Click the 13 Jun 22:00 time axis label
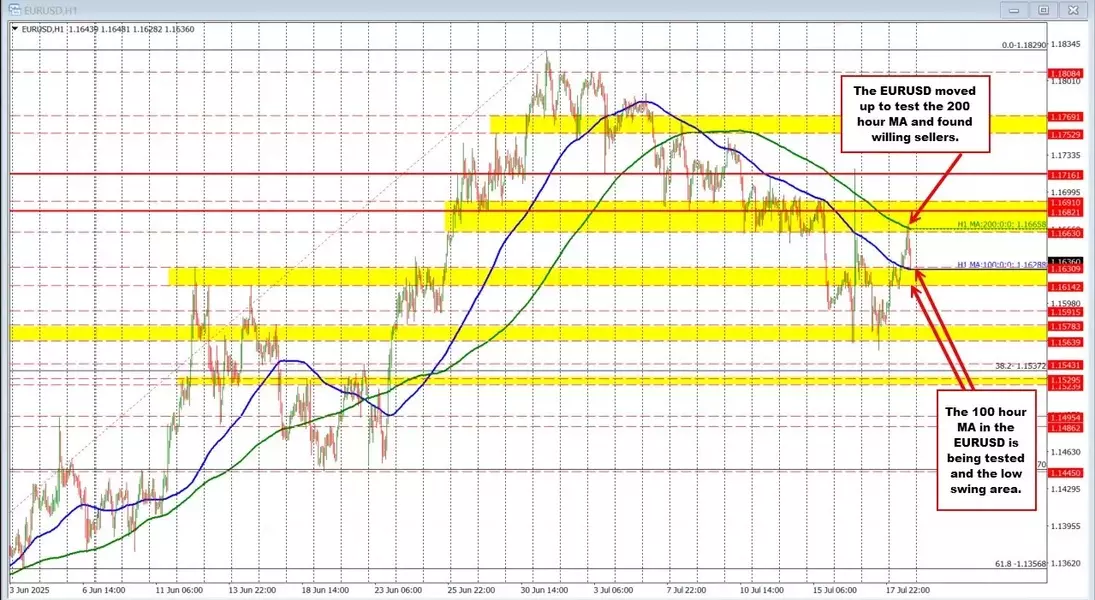This screenshot has width=1095, height=600. pos(252,590)
